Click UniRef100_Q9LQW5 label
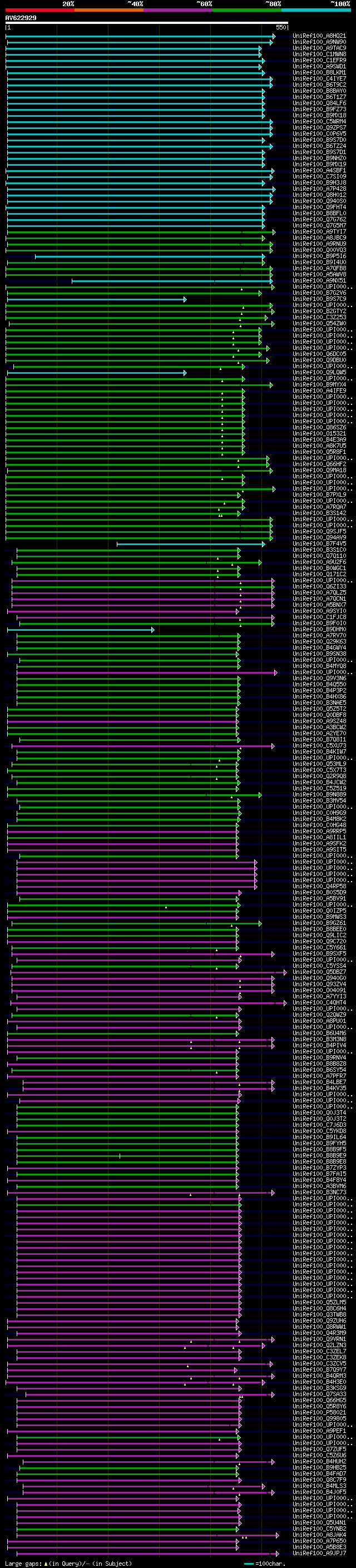The height and width of the screenshot is (1568, 356). tap(319, 373)
